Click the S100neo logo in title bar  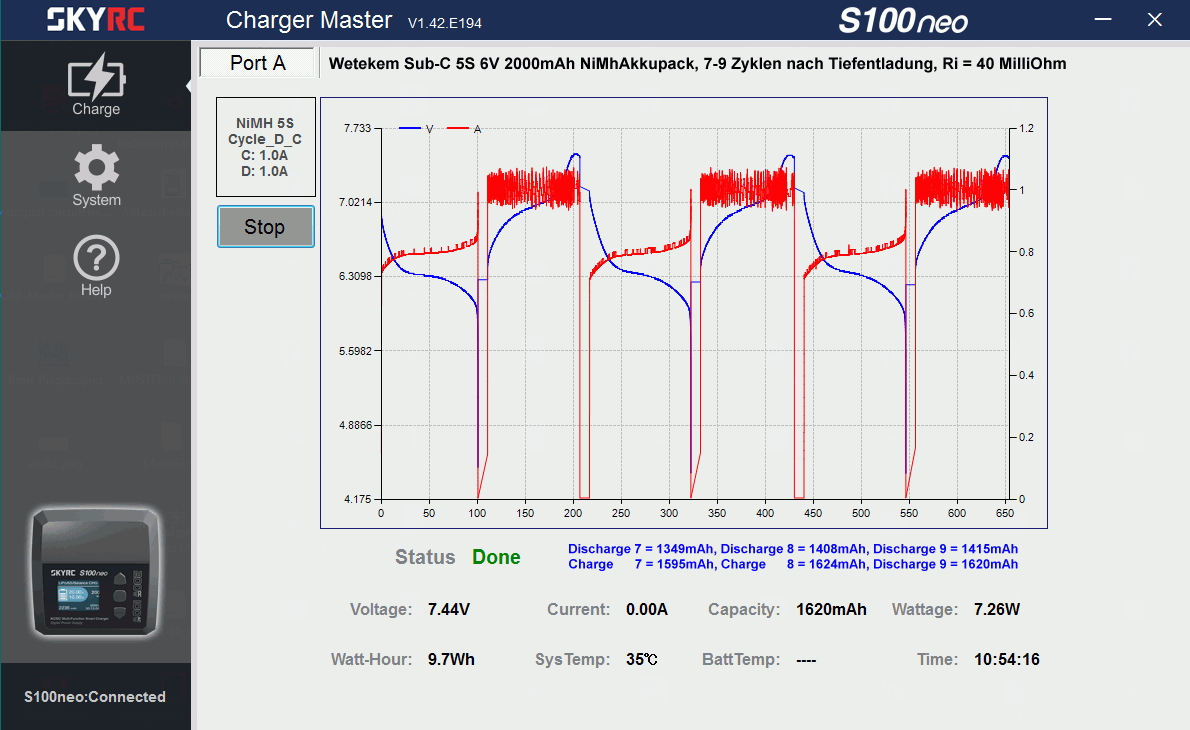click(x=902, y=21)
